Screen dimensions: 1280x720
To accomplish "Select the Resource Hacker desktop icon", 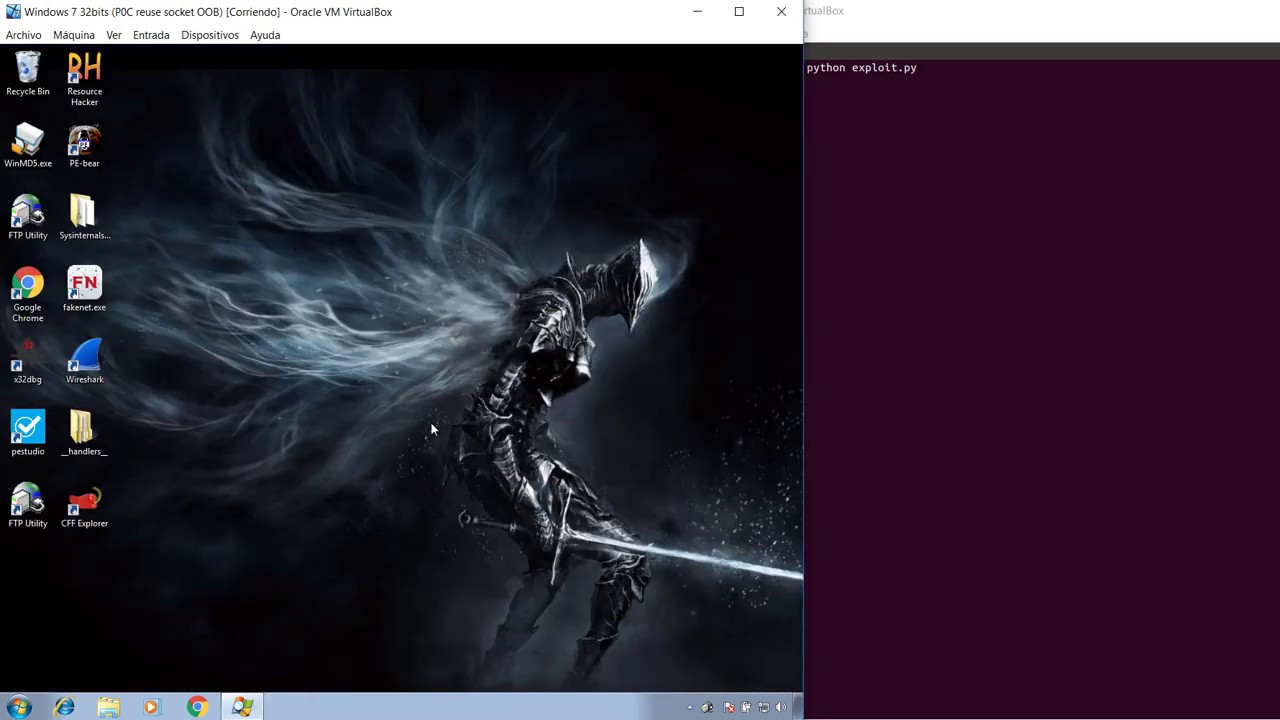I will 84,80.
